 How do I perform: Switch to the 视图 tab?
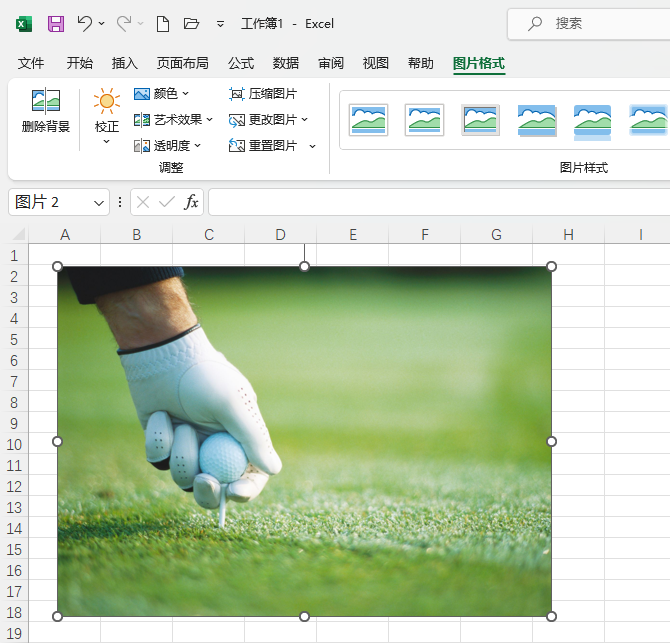376,63
